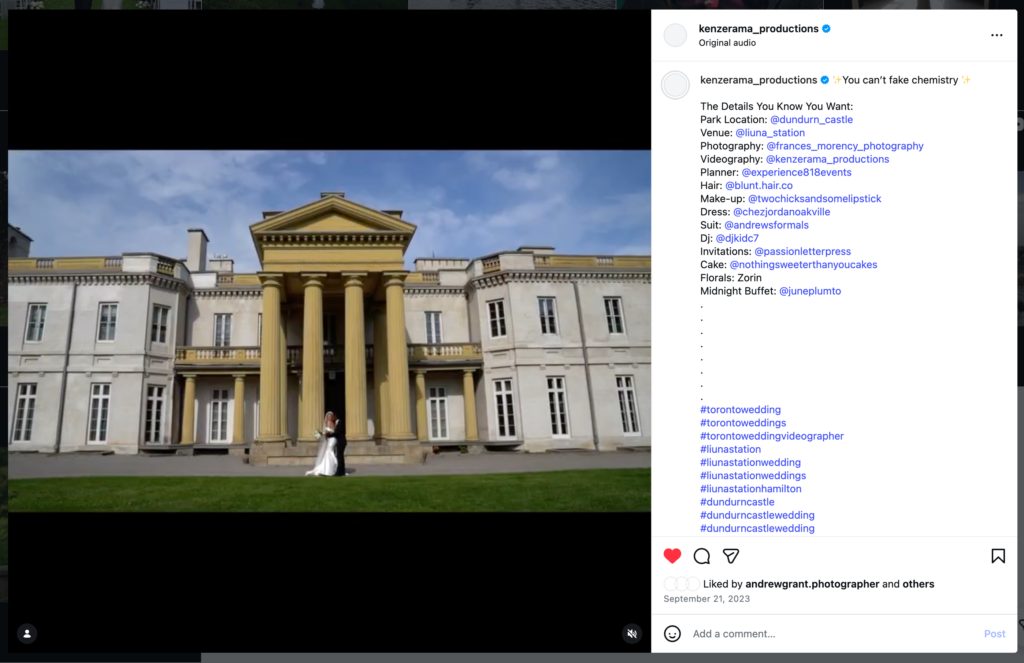The height and width of the screenshot is (663, 1024).
Task: Open kenzerama_productions profile picture in header
Action: 676,35
